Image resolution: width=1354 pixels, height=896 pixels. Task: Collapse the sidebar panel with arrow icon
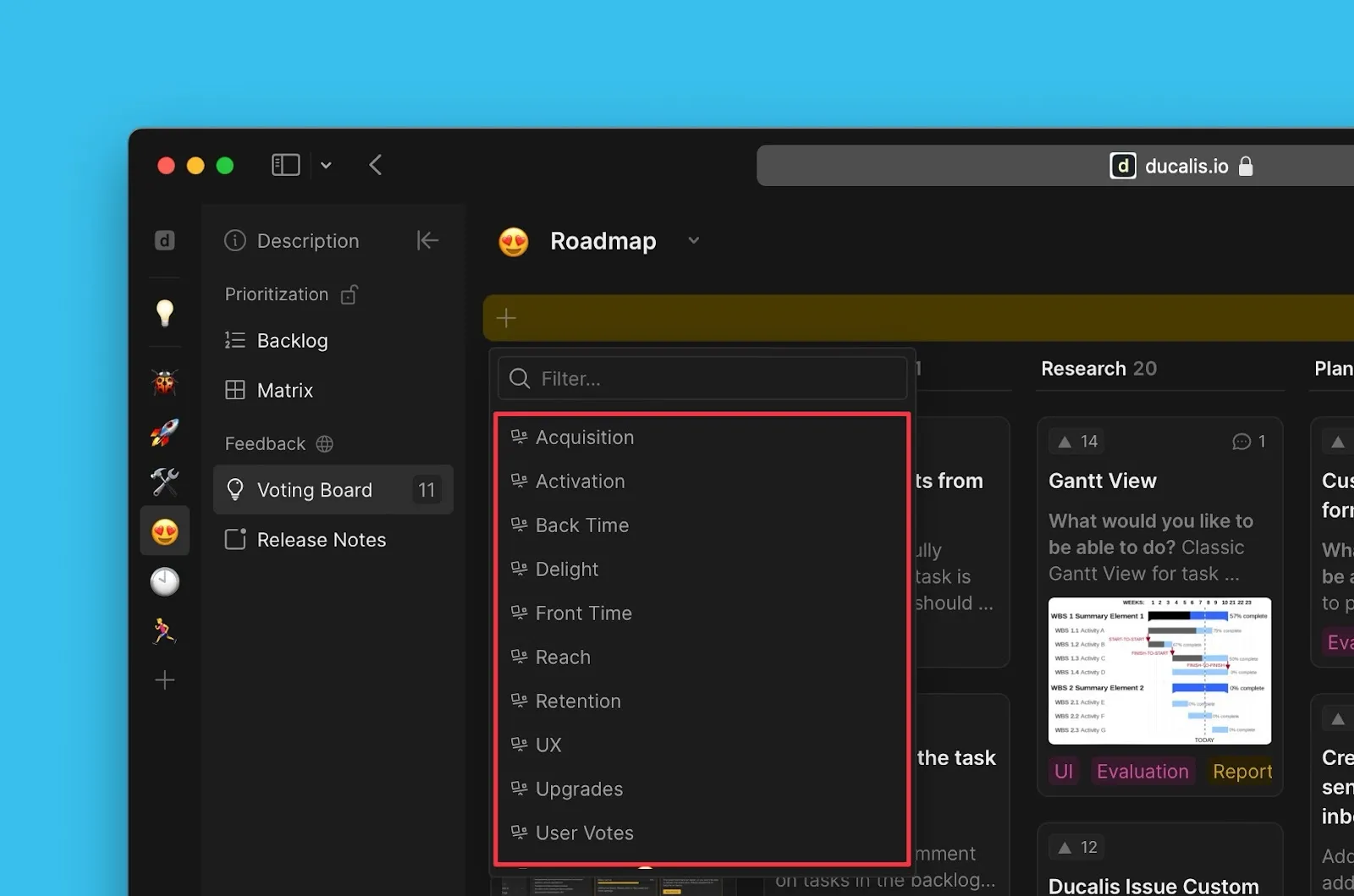427,241
